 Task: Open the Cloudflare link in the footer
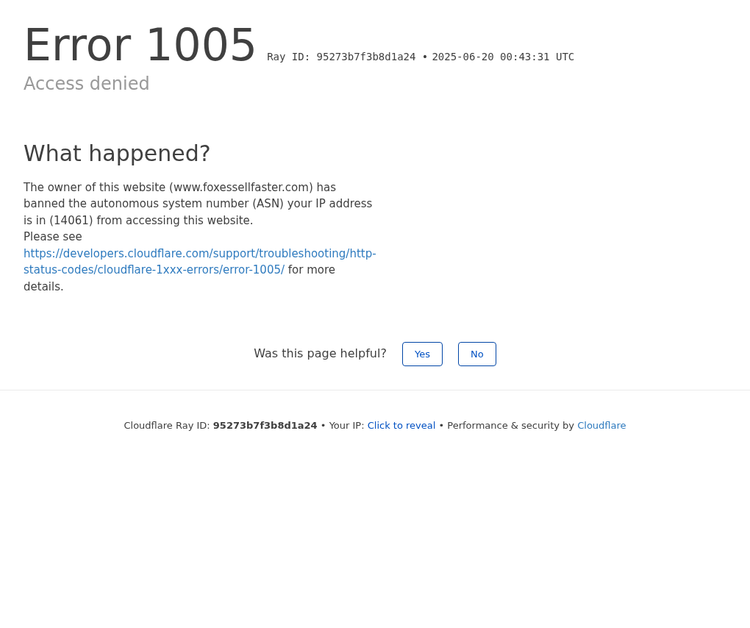[x=601, y=425]
